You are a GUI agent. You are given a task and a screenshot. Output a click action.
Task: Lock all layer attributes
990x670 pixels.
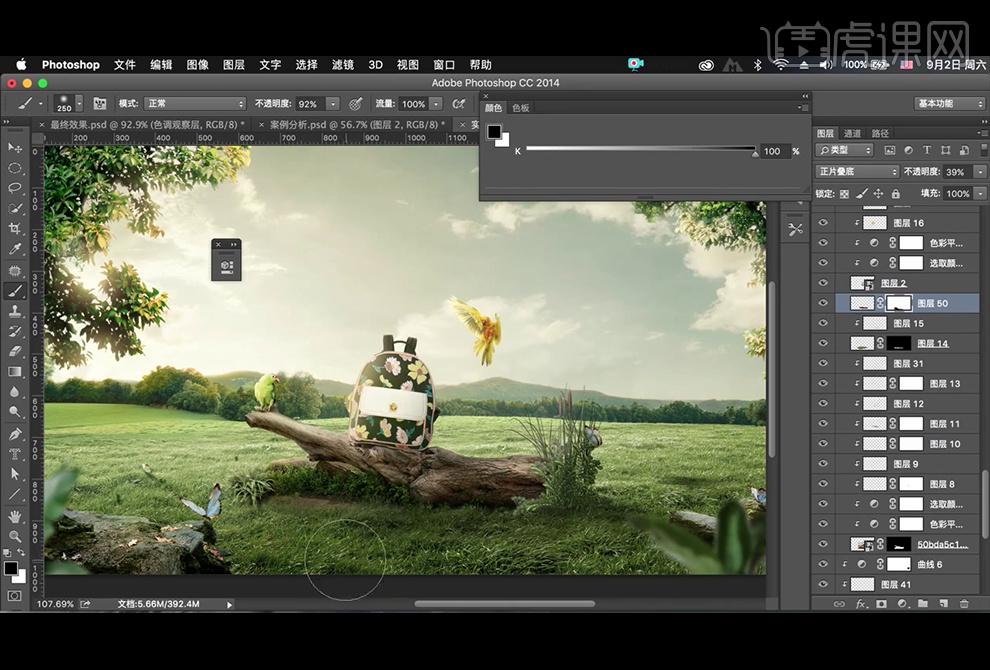point(895,194)
